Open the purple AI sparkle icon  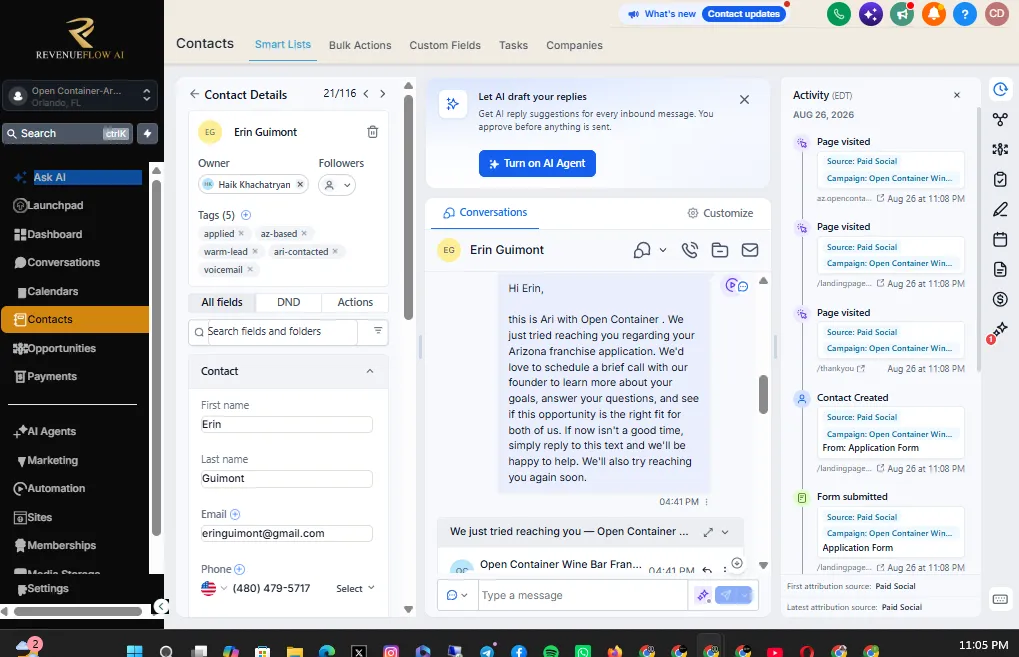tap(870, 14)
